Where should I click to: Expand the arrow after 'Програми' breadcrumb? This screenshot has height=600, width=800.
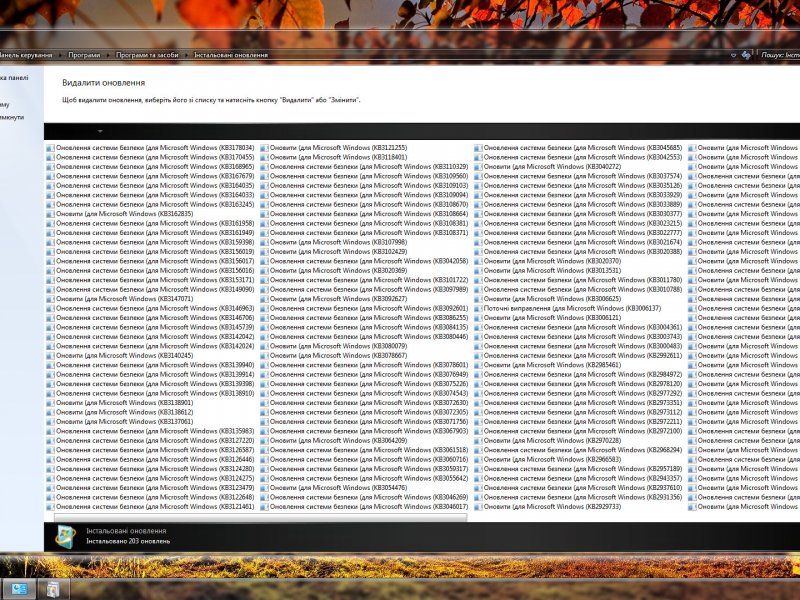108,55
